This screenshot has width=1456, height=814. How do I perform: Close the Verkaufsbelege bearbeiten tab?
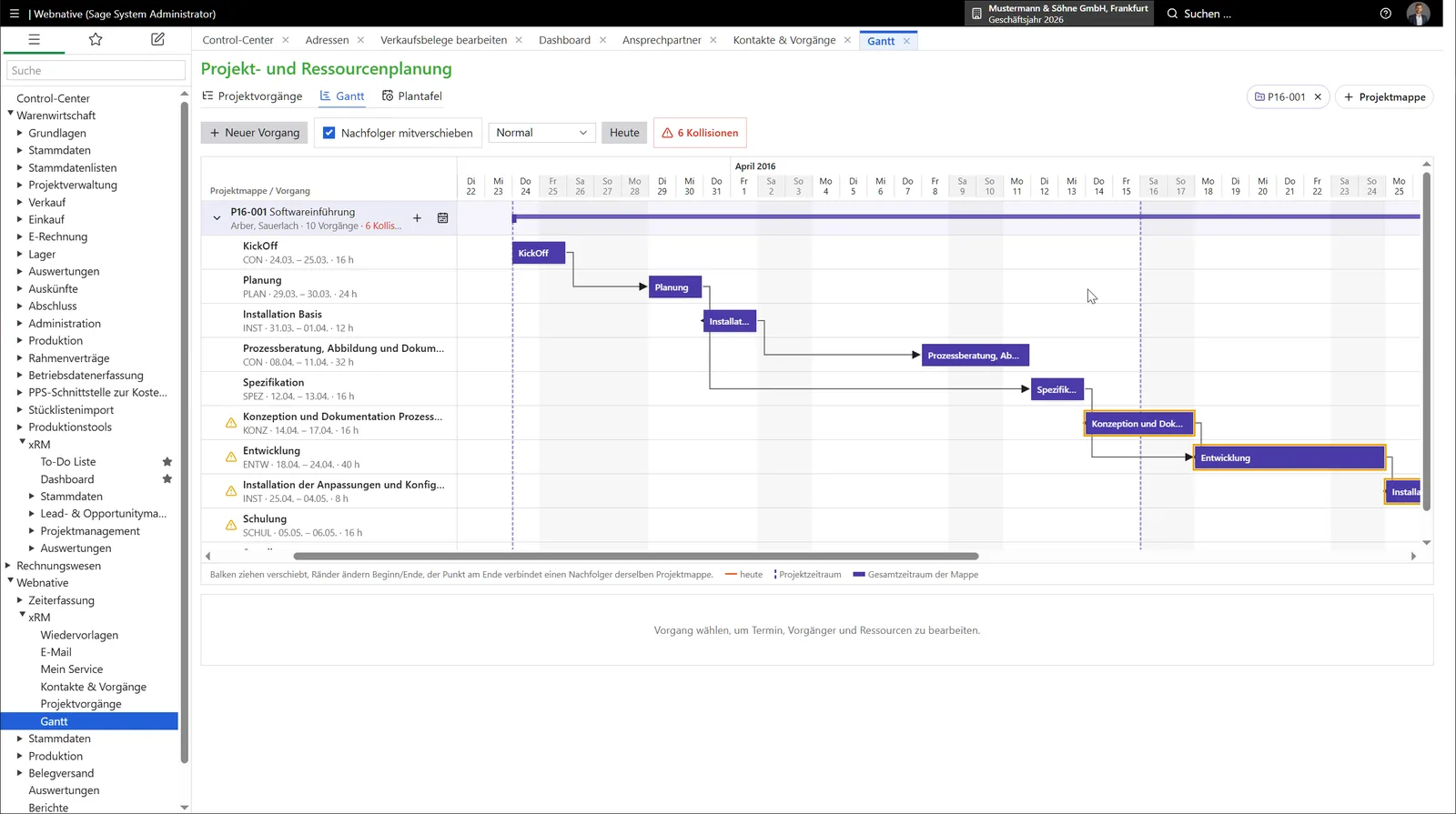pyautogui.click(x=519, y=40)
